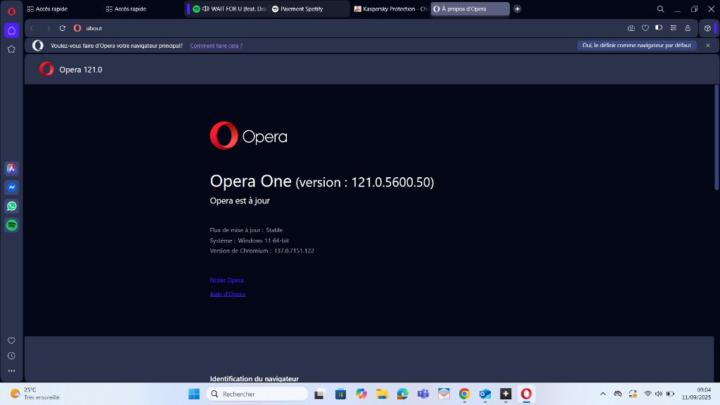Set Opera as default browser button
720x405 pixels.
click(636, 45)
